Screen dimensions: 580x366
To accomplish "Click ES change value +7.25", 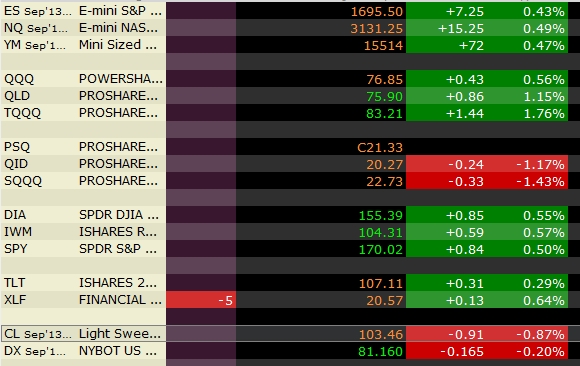I will click(465, 11).
